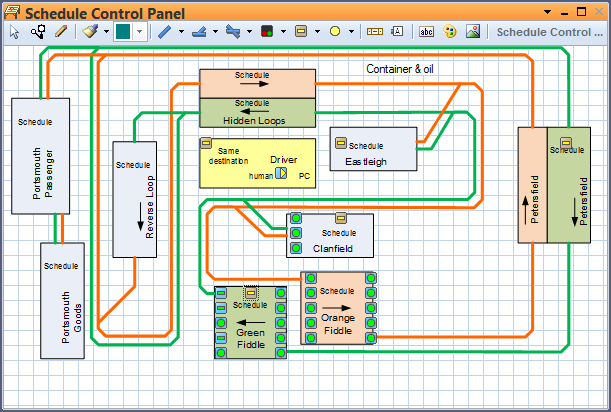Select the arrow pointer tool
The height and width of the screenshot is (412, 611).
[15, 31]
